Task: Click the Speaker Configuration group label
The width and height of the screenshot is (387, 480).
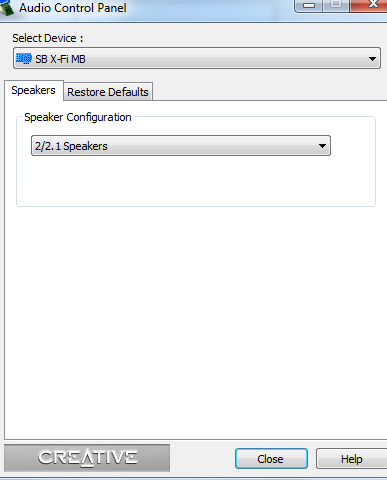Action: tap(78, 117)
